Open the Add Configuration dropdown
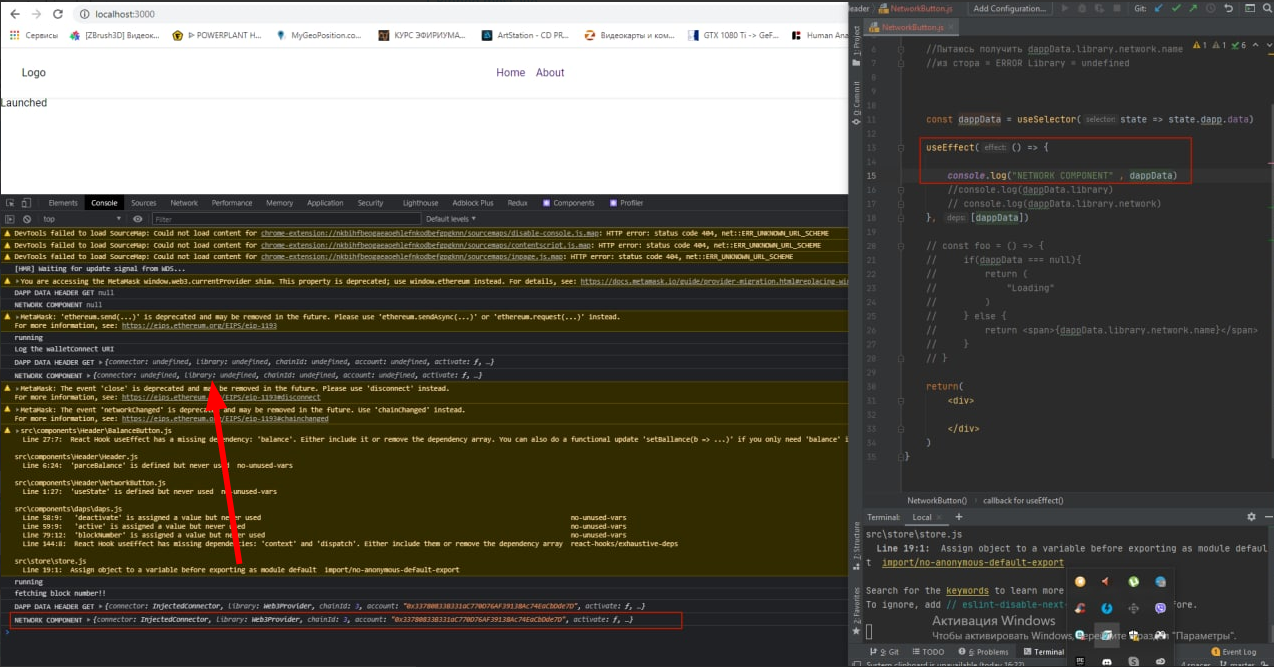 (x=1009, y=8)
